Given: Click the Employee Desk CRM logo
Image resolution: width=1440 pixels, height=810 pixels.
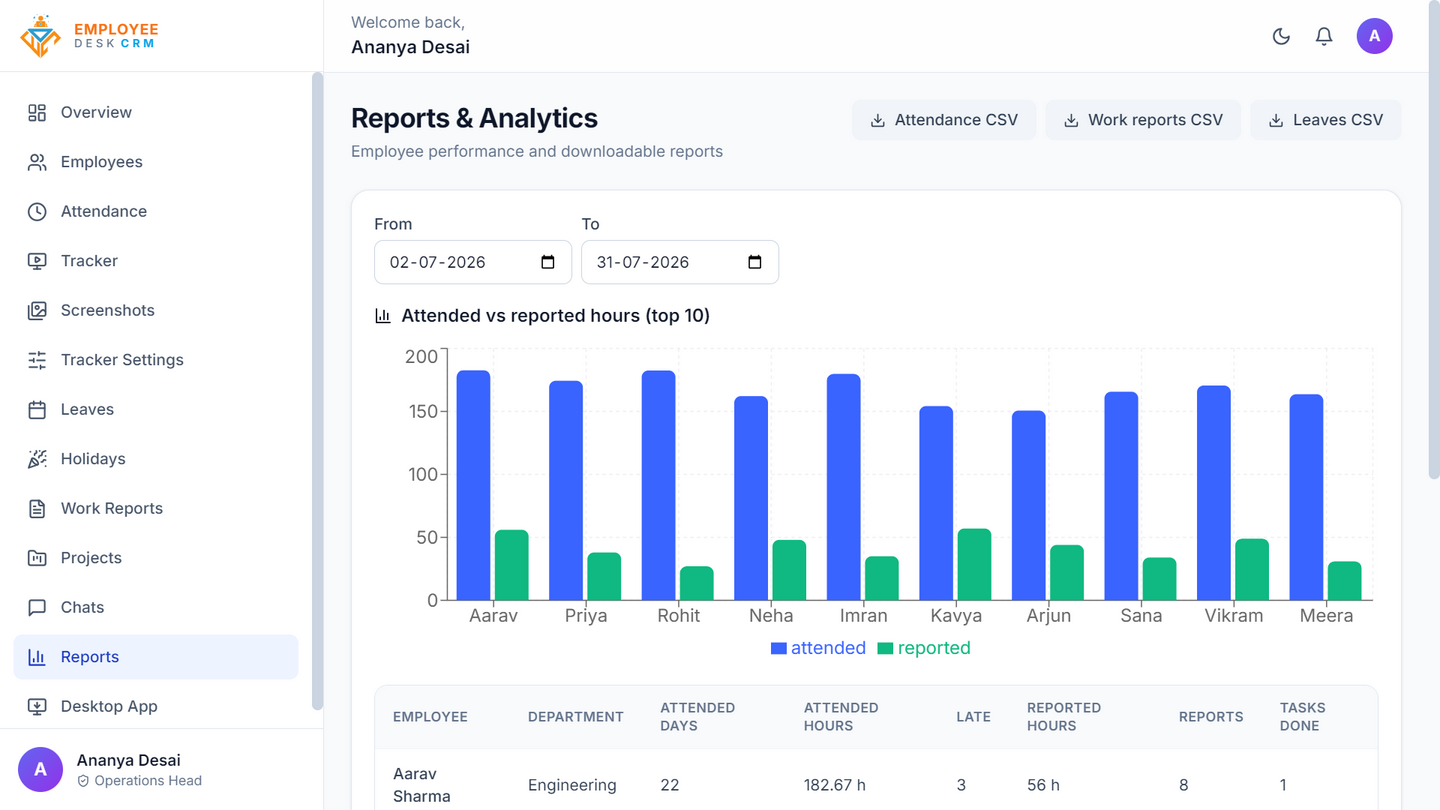Looking at the screenshot, I should (x=89, y=36).
